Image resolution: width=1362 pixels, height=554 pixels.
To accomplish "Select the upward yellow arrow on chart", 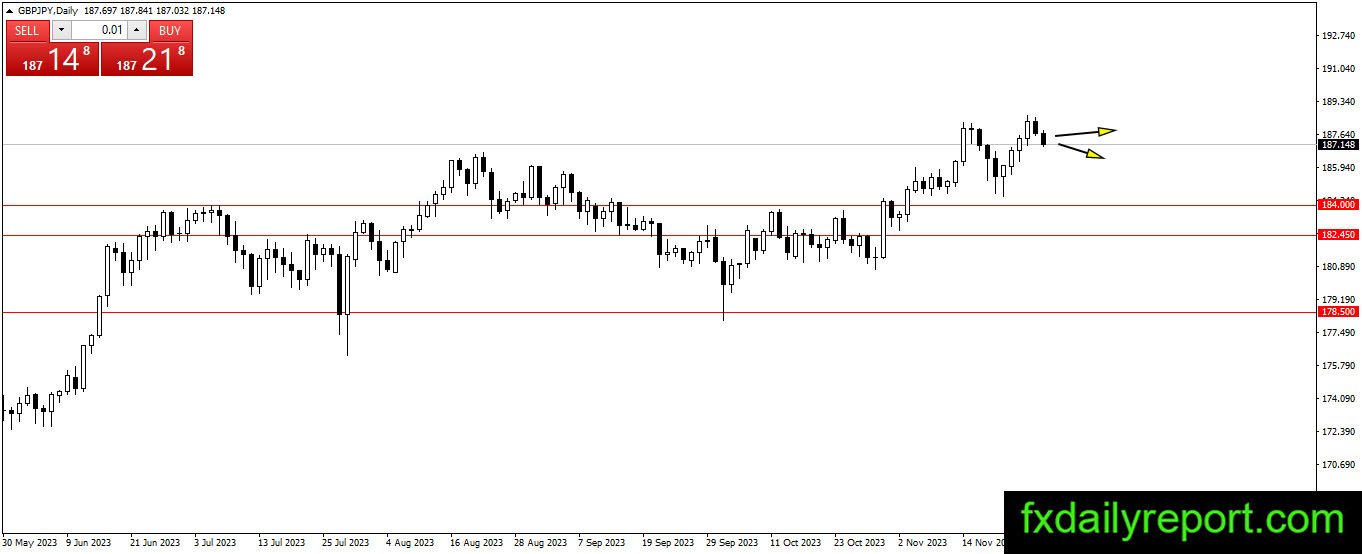I will (x=1086, y=131).
